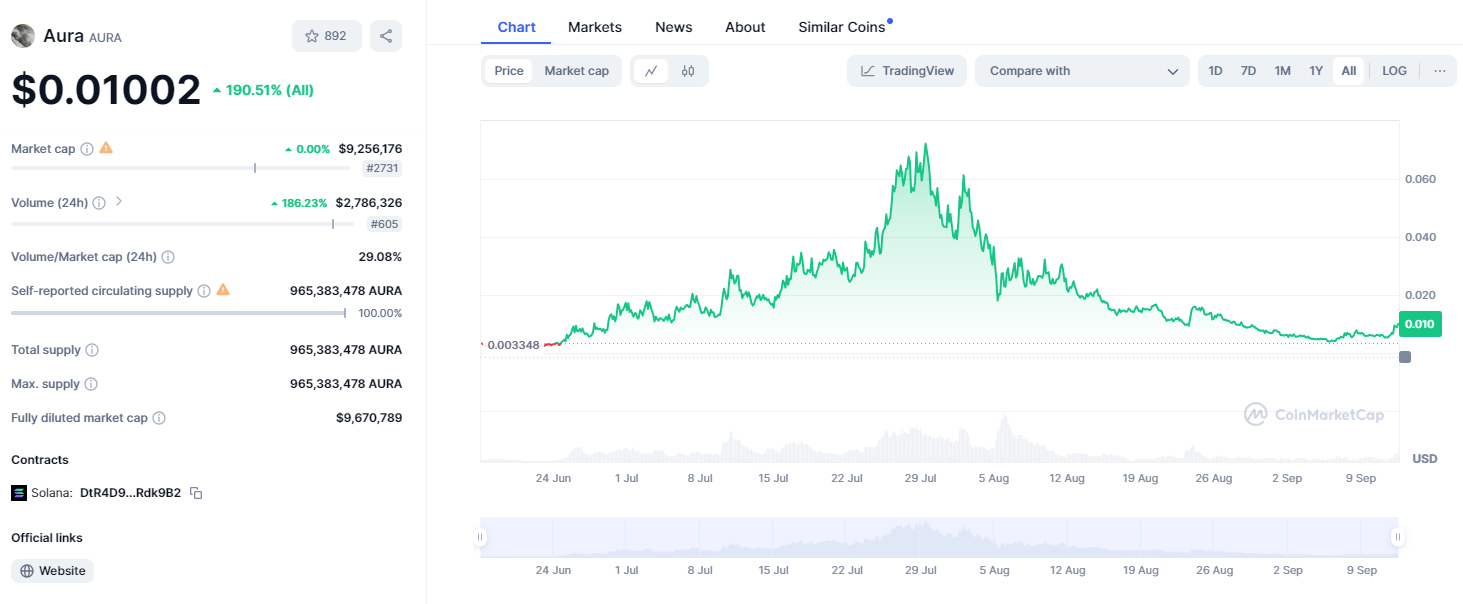
Task: Click the $9,256,176 market cap value
Action: click(370, 149)
